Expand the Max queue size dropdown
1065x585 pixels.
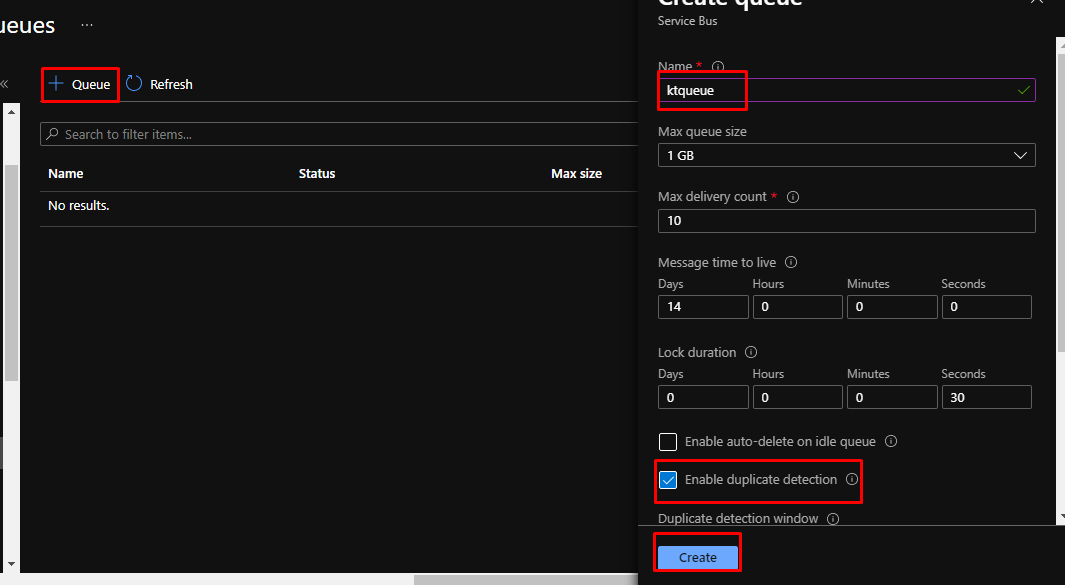coord(846,156)
